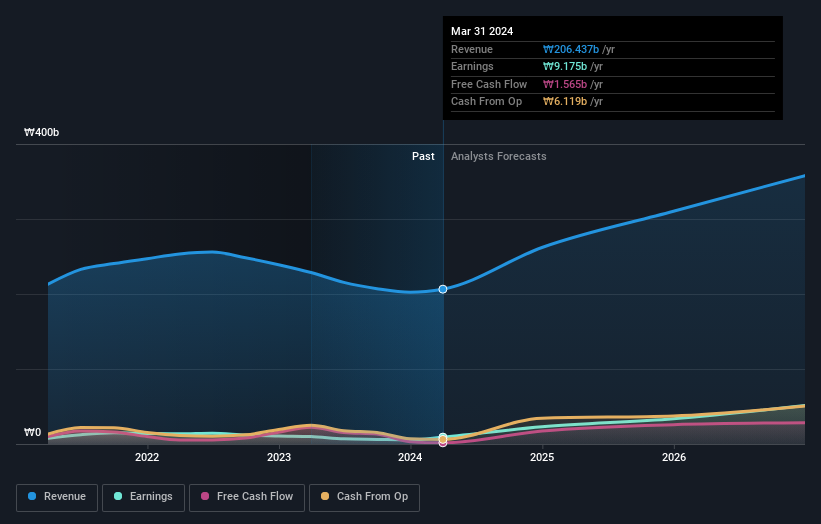Click the Past section label

coord(423,156)
